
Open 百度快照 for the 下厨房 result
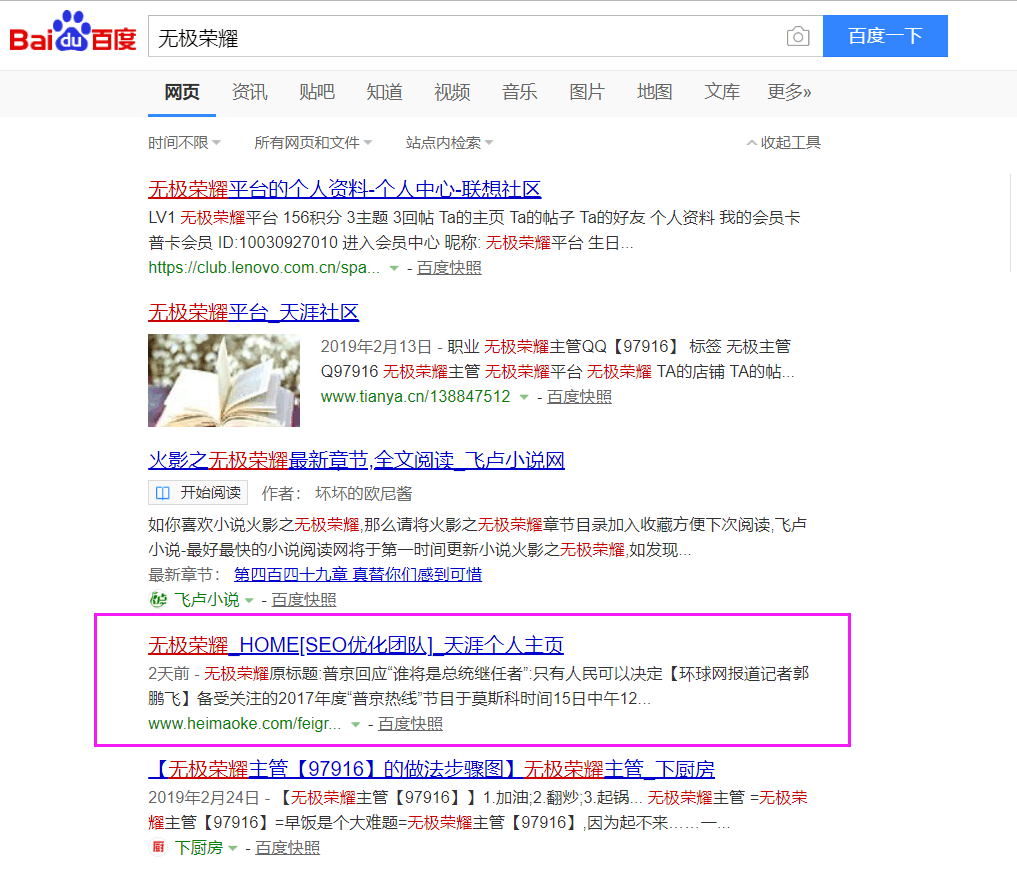point(287,847)
